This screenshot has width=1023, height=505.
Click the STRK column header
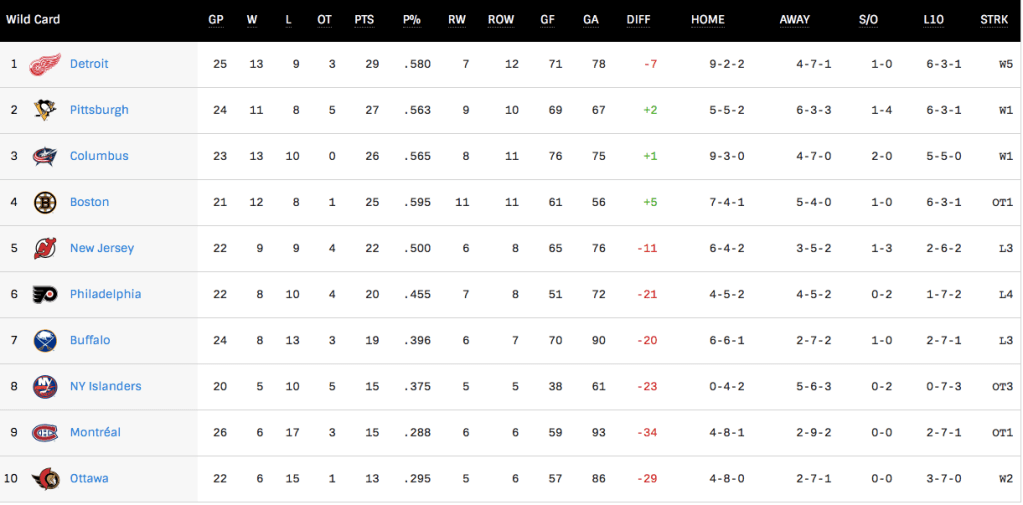[994, 20]
